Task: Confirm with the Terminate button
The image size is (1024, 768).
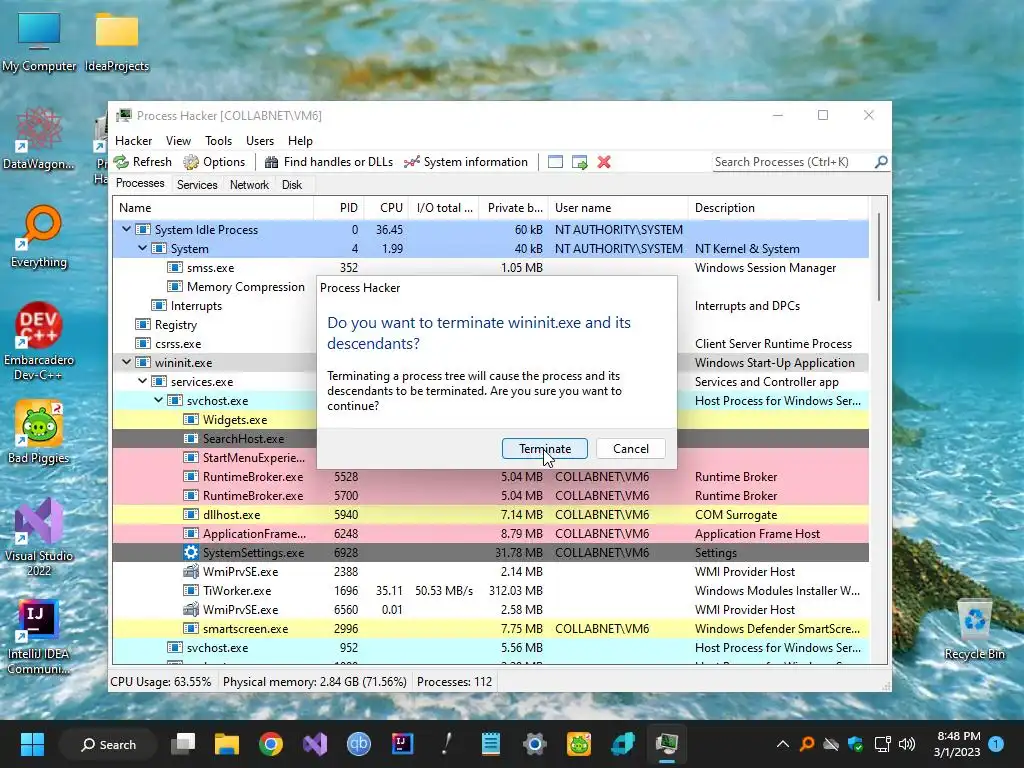Action: point(545,449)
